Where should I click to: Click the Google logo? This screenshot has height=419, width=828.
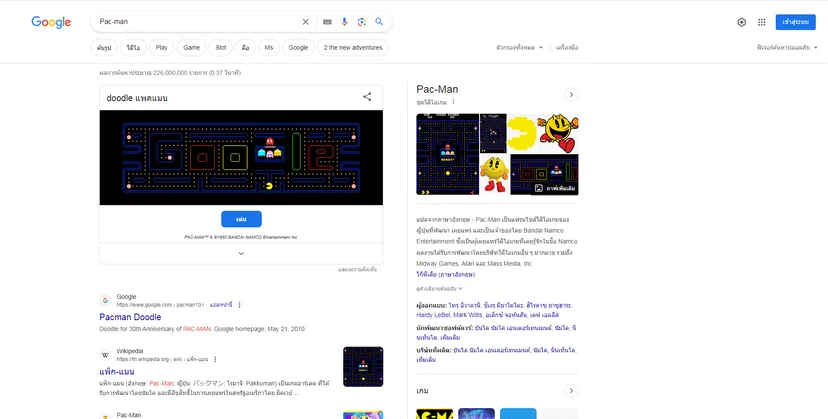pyautogui.click(x=51, y=22)
